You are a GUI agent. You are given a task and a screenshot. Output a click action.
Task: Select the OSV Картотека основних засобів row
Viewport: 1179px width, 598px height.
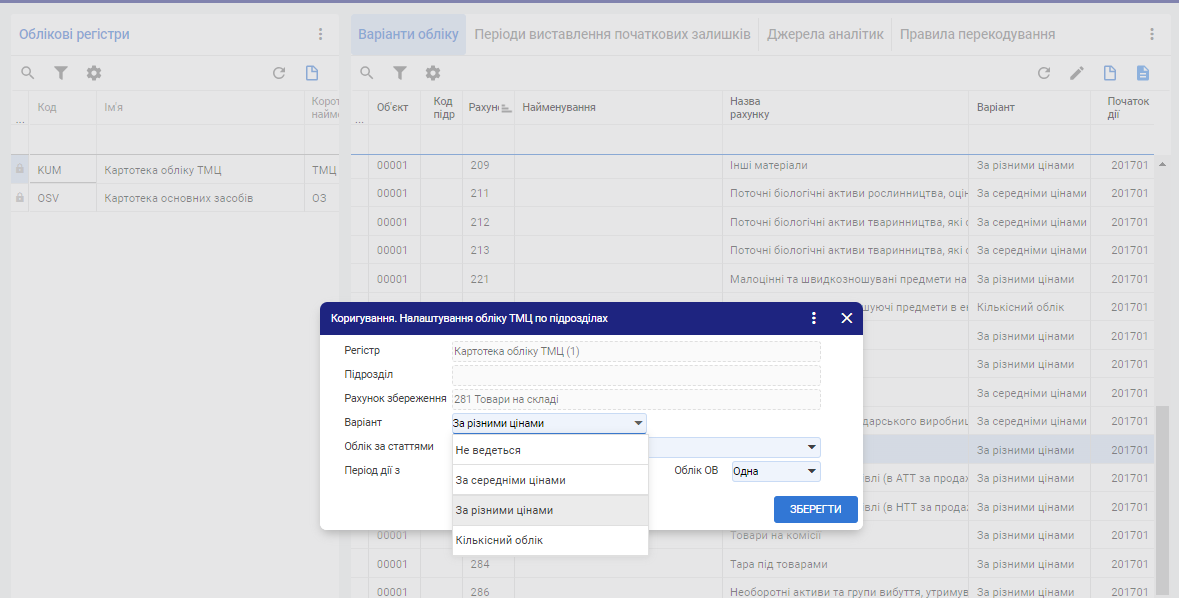click(178, 198)
